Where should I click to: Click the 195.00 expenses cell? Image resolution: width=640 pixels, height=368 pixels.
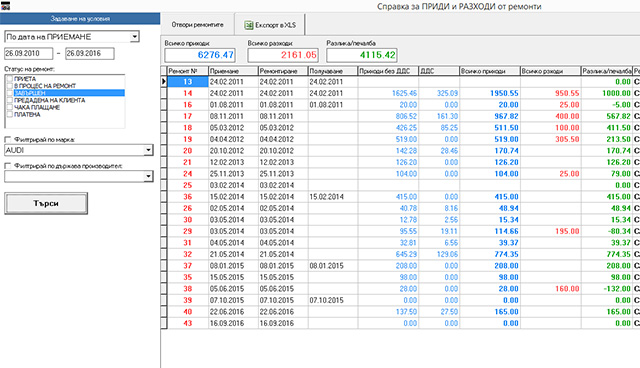pos(551,231)
